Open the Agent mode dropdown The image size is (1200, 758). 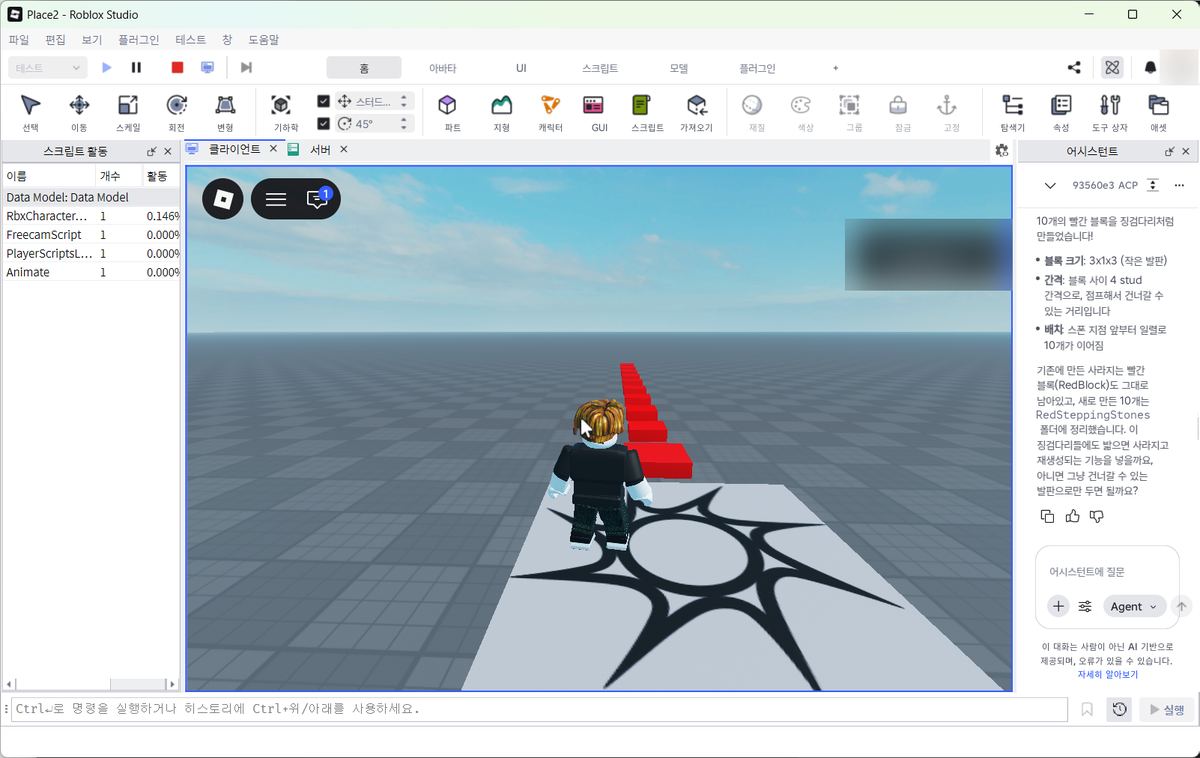(1134, 606)
